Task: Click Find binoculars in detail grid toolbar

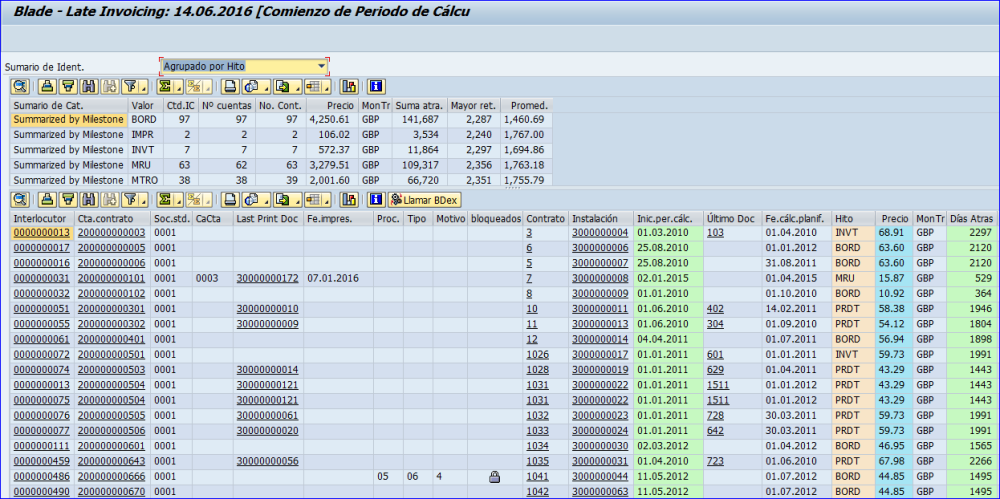Action: tap(89, 200)
